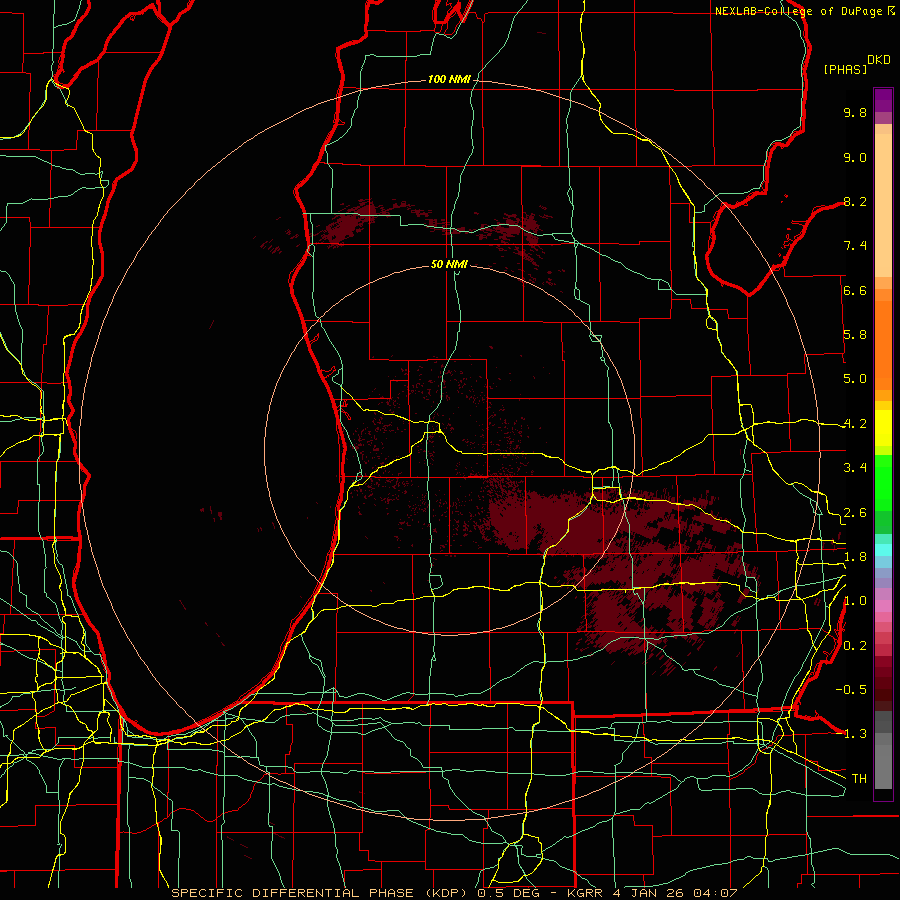
Task: Click the 7.4 legend scale value
Action: click(855, 246)
